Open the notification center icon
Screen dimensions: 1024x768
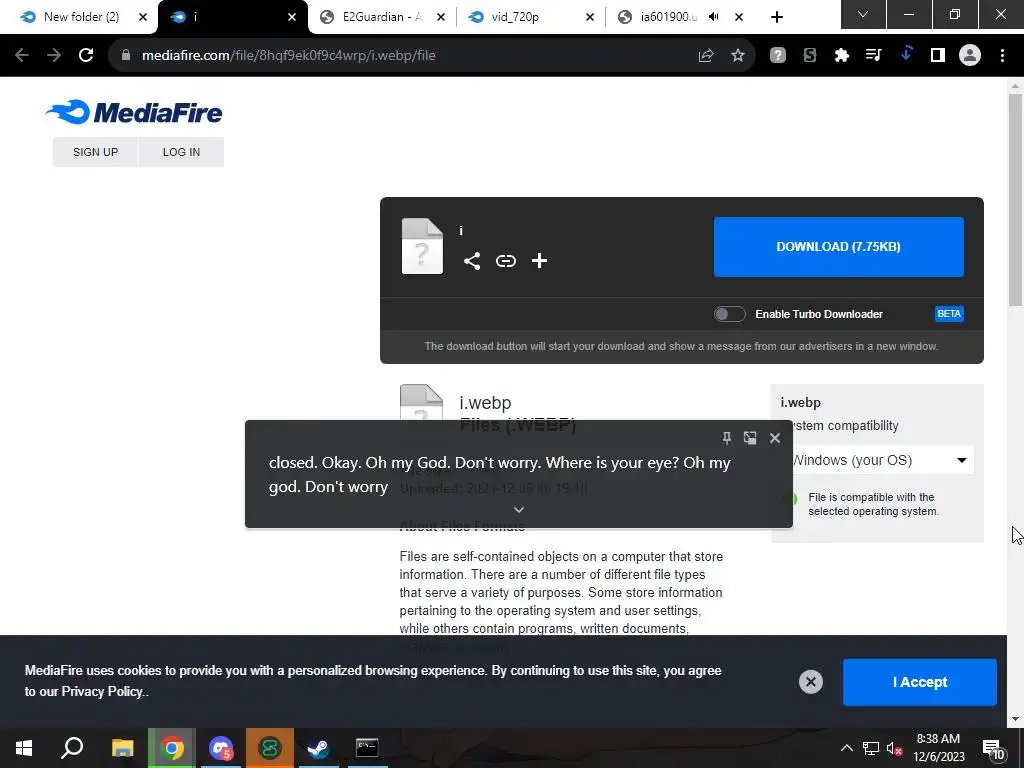[x=994, y=749]
